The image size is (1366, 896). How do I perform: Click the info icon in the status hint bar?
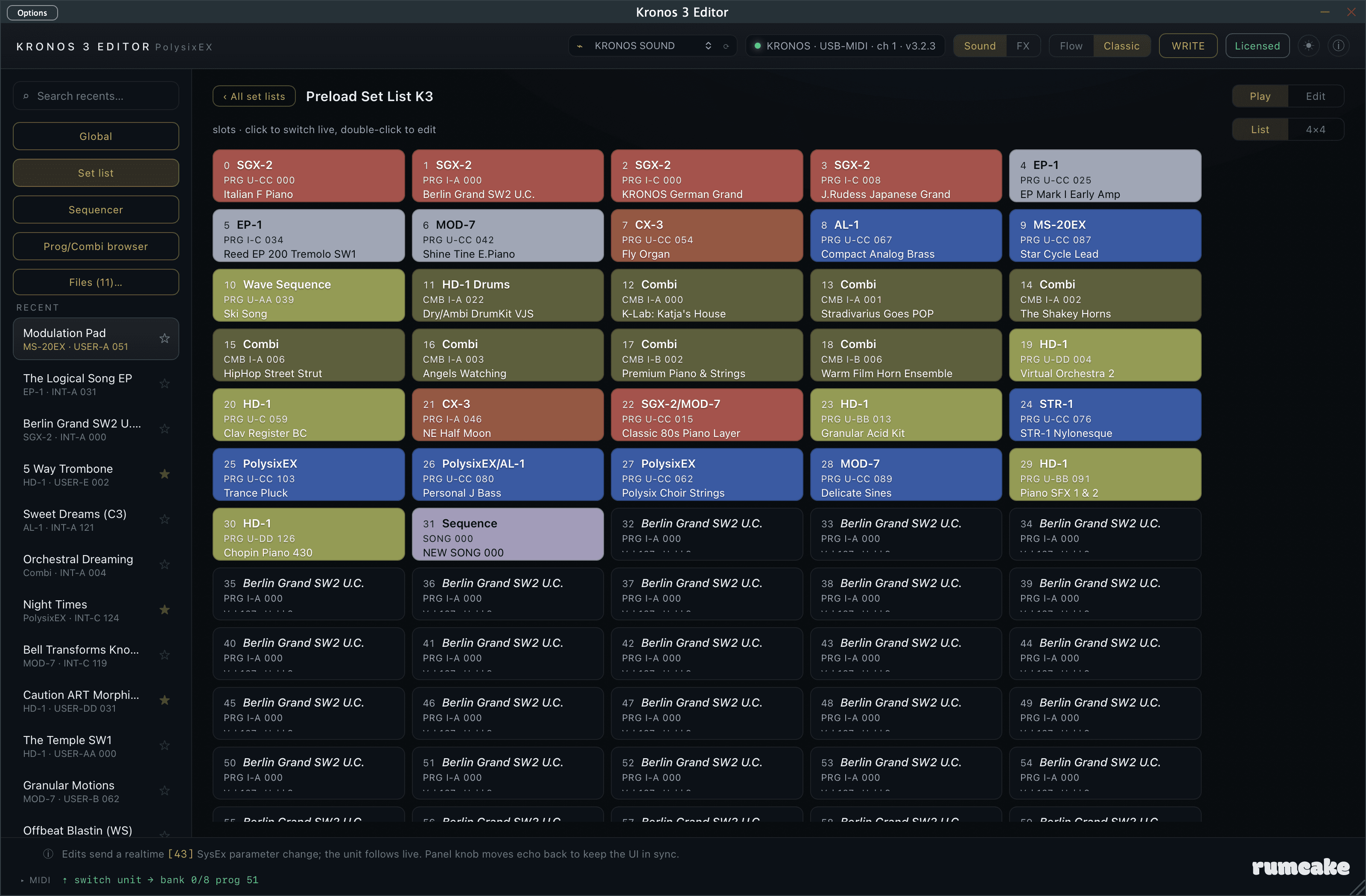[48, 854]
